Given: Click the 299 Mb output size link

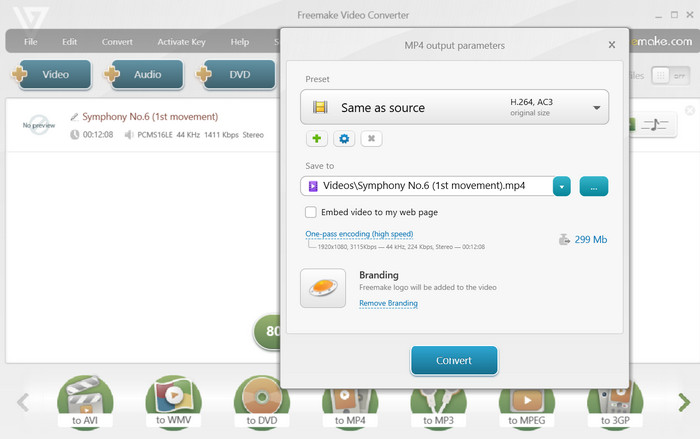Looking at the screenshot, I should point(591,239).
